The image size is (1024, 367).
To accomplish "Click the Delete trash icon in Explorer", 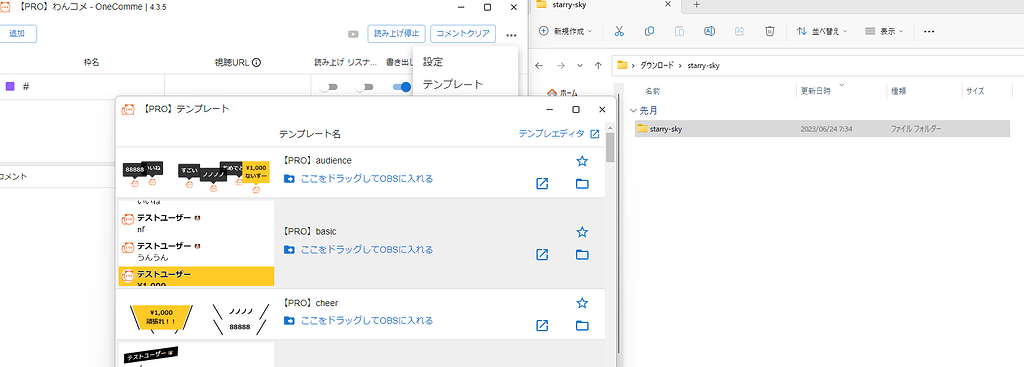I will point(770,31).
